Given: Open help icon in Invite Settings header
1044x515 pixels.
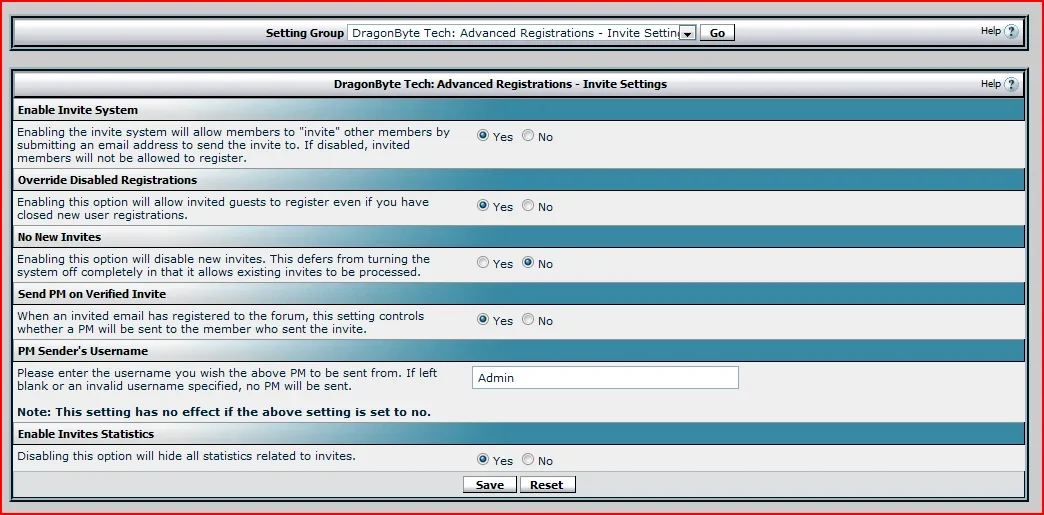Looking at the screenshot, I should pyautogui.click(x=1011, y=84).
